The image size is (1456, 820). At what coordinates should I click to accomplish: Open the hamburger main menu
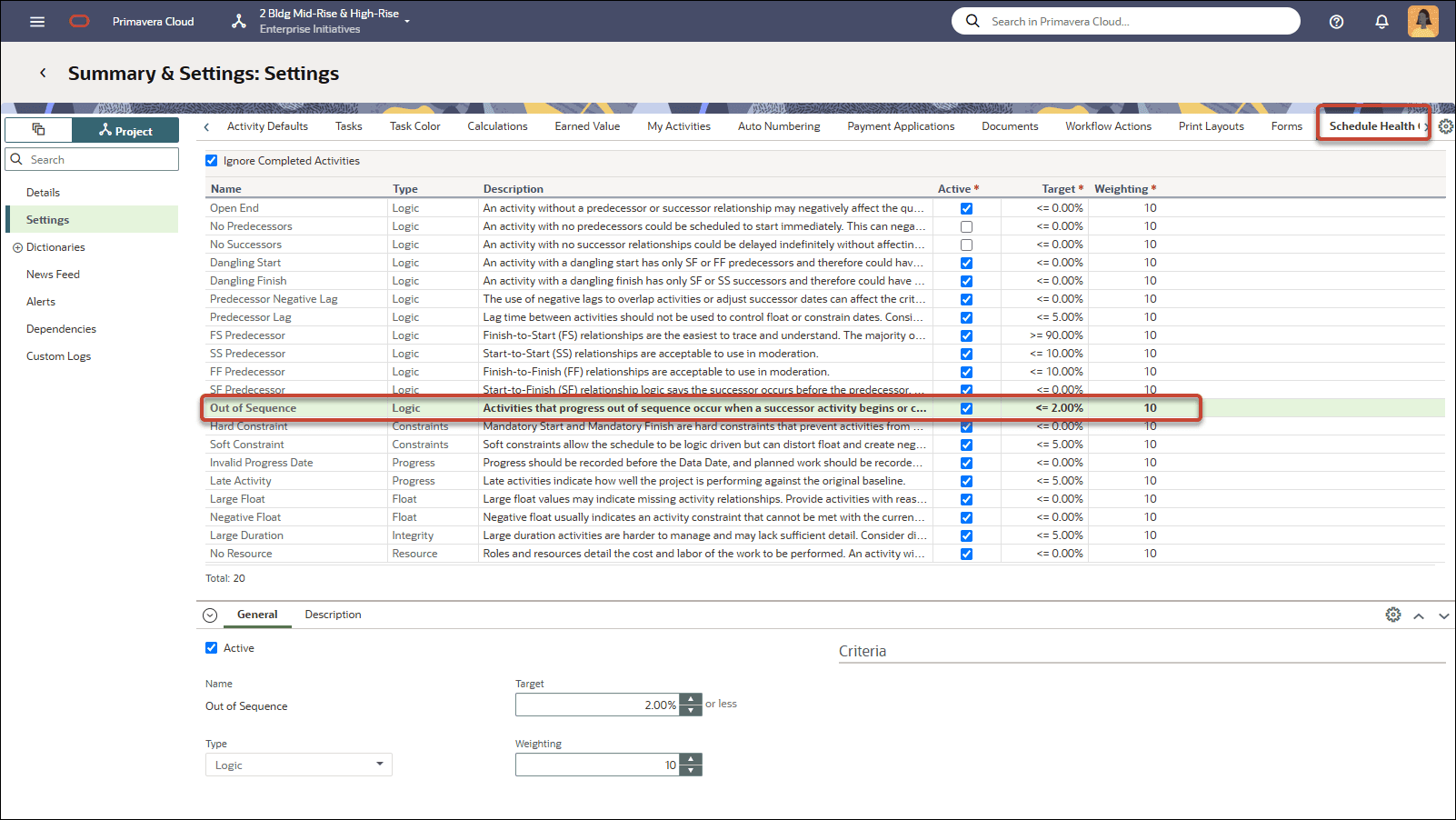pos(37,22)
